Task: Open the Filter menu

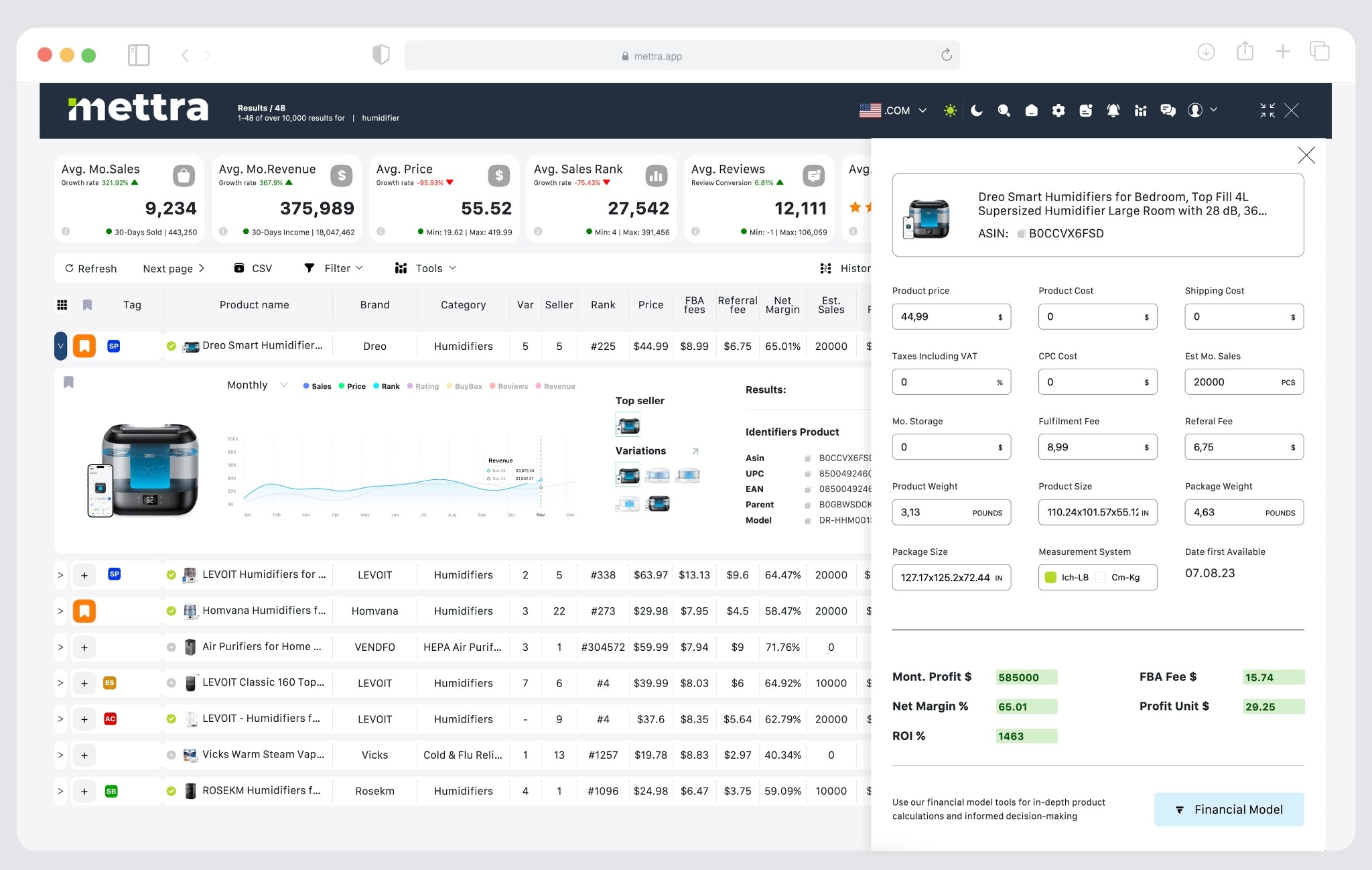Action: 334,268
